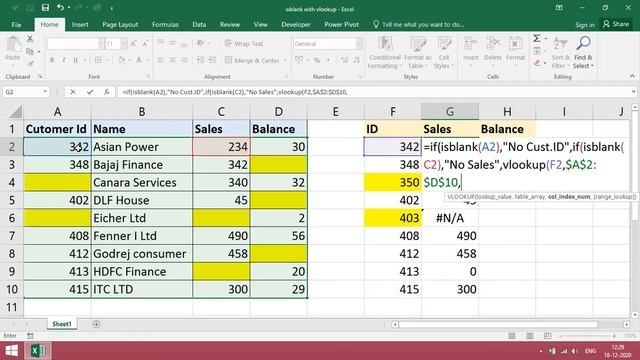Toggle Bold formatting
Image resolution: width=640 pixels, height=360 pixels.
(x=52, y=60)
